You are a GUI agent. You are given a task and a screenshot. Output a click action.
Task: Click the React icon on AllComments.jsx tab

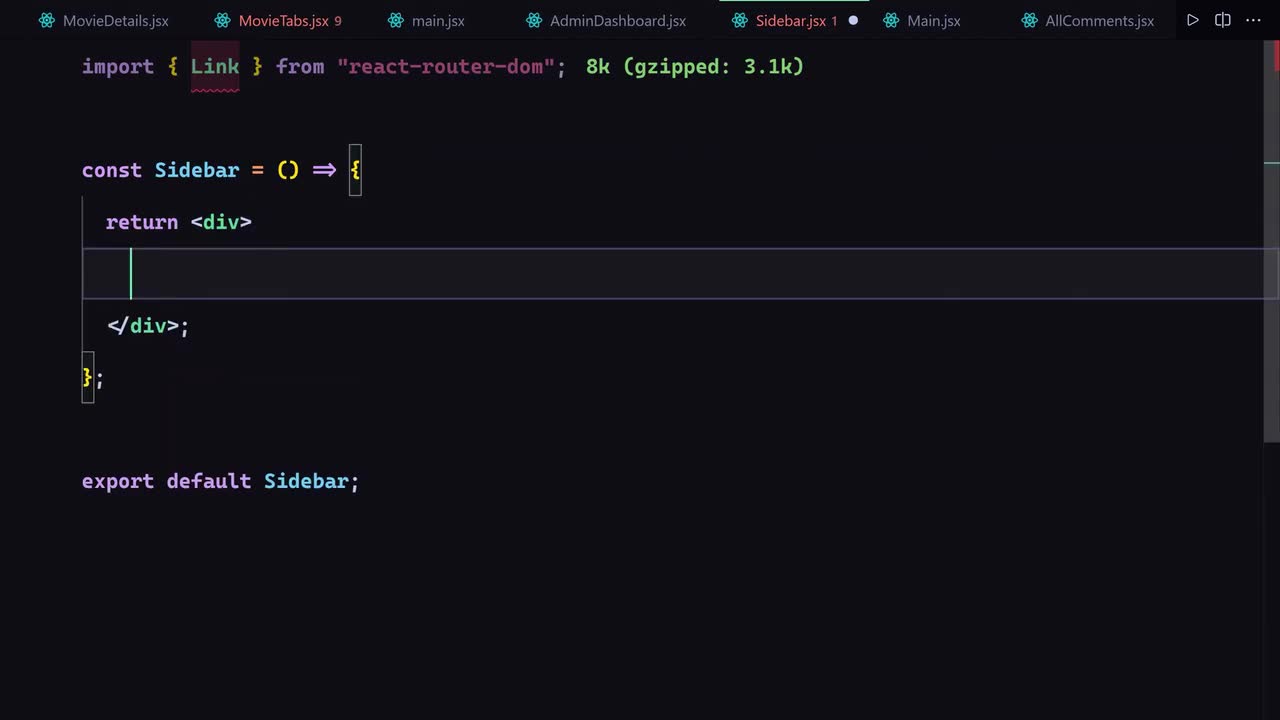tap(1029, 20)
